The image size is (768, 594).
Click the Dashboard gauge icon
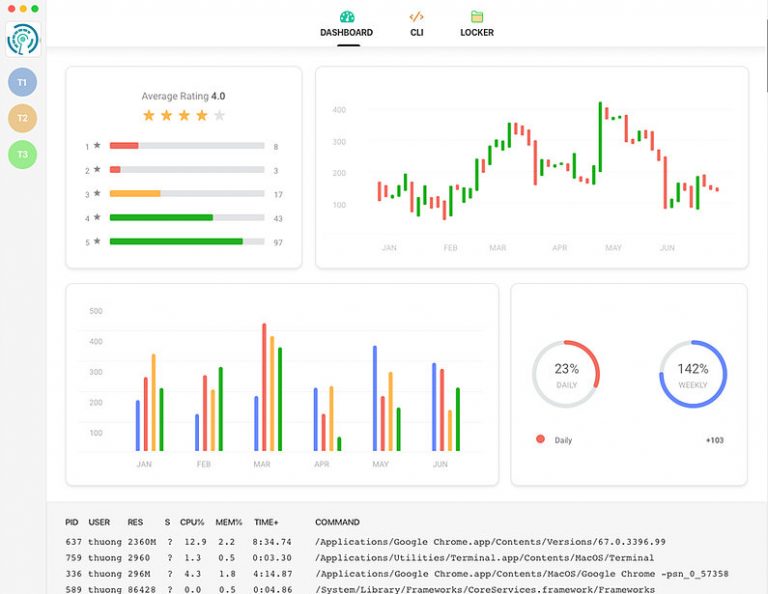pyautogui.click(x=346, y=17)
